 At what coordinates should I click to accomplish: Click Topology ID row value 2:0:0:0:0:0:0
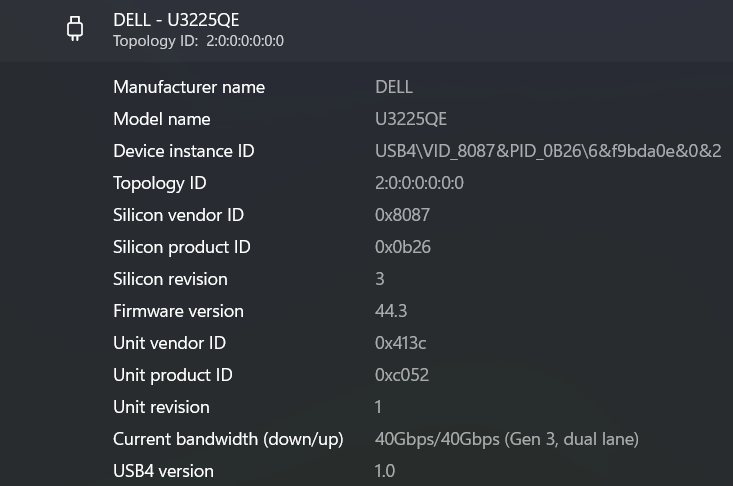419,183
